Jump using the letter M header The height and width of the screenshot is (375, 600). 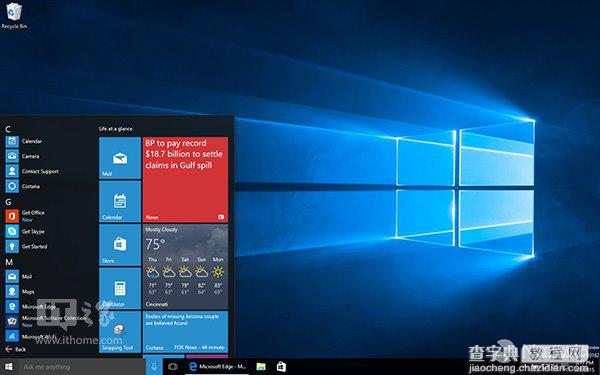(x=9, y=262)
